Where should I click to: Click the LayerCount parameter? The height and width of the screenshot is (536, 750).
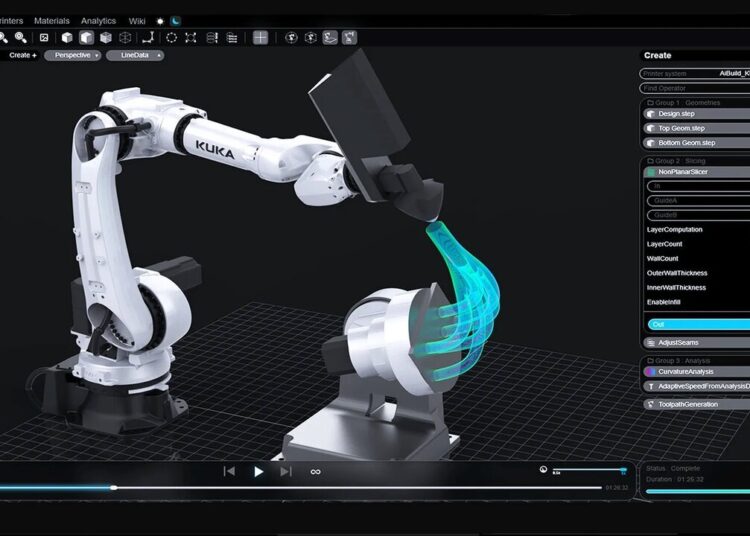(664, 244)
